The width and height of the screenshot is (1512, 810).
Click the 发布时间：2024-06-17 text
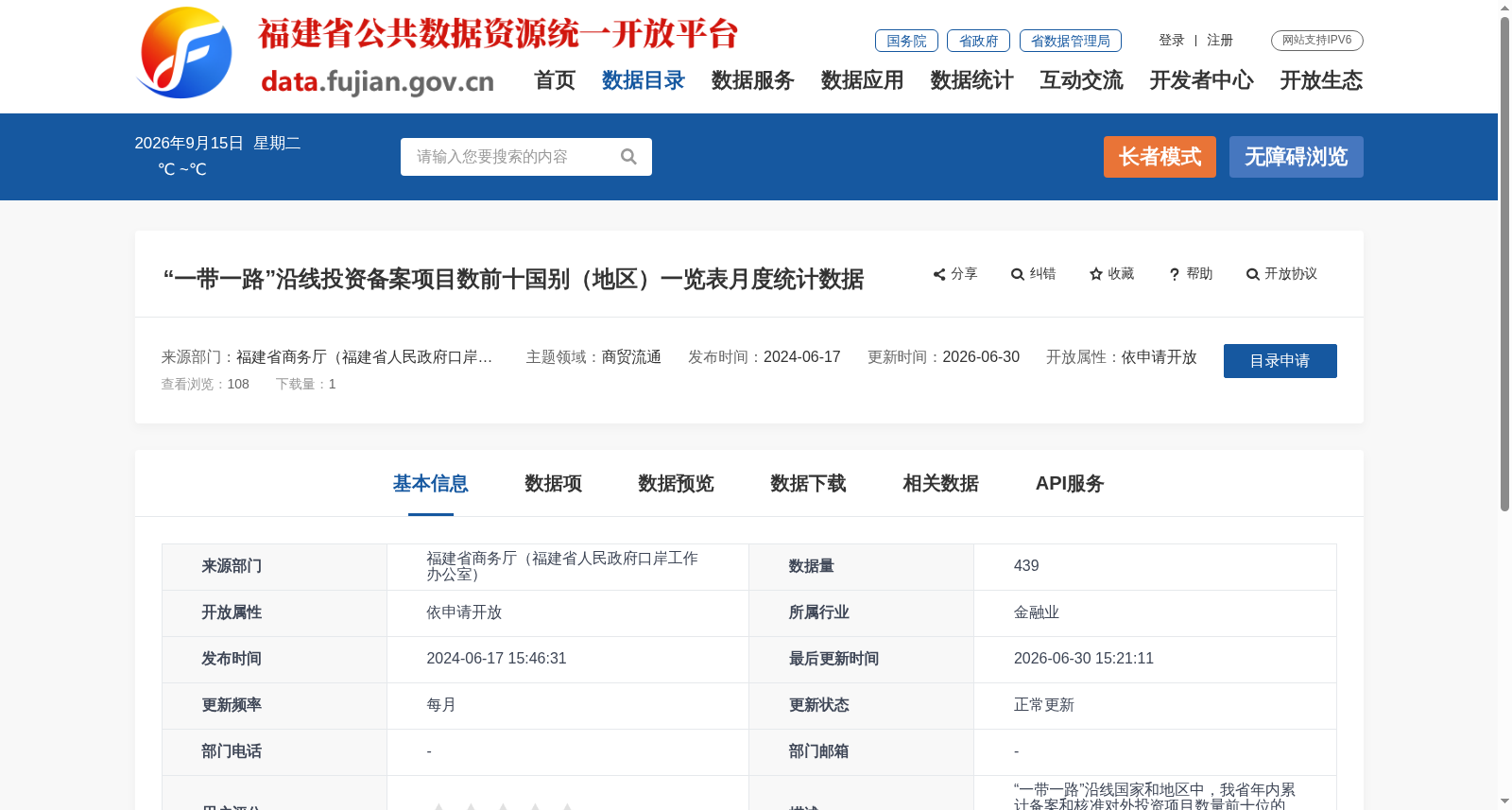(x=764, y=357)
